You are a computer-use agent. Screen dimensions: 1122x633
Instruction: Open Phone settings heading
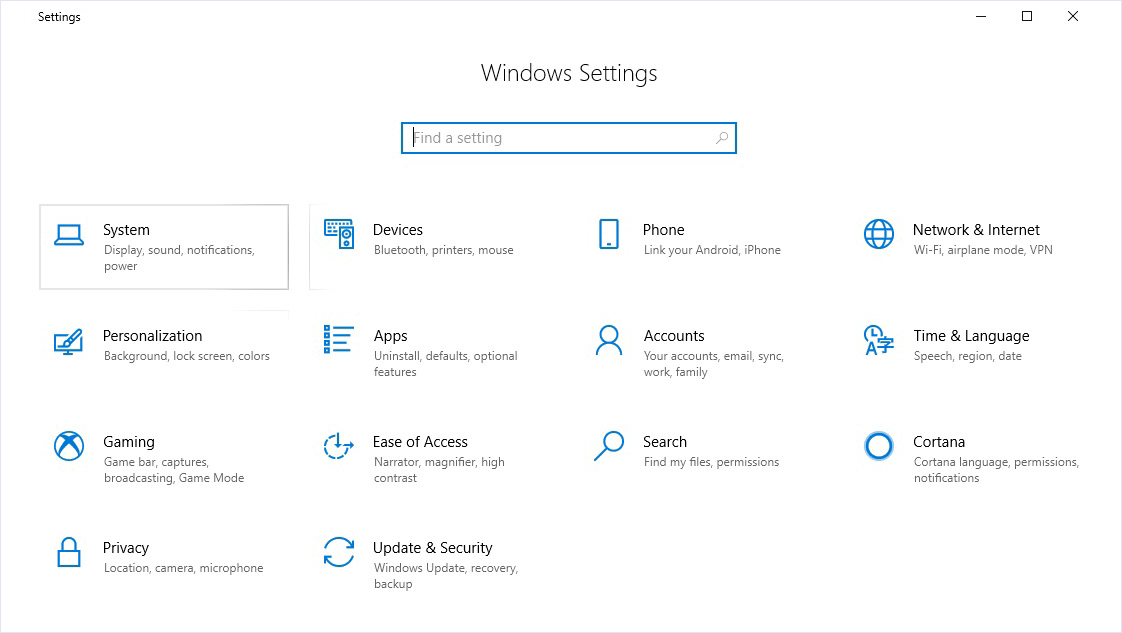coord(663,230)
